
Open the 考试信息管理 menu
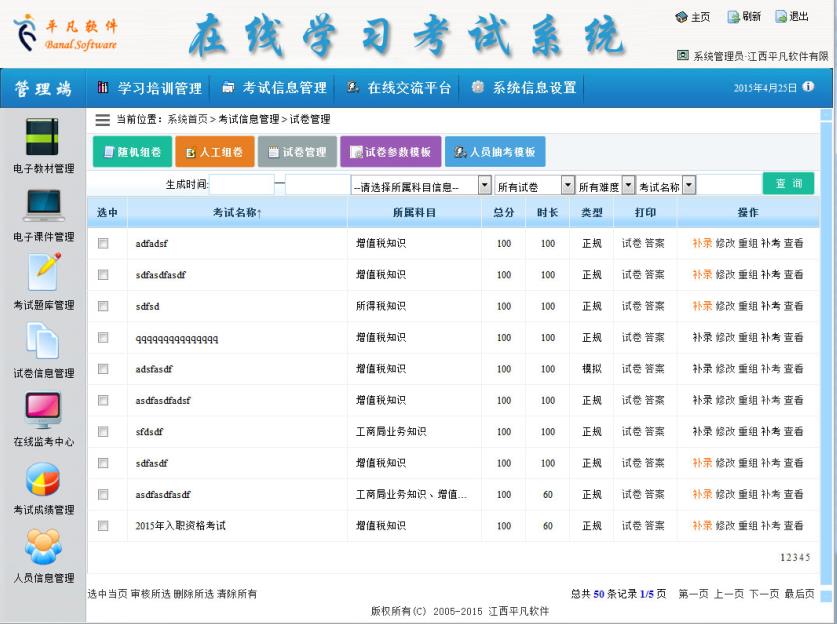point(274,88)
